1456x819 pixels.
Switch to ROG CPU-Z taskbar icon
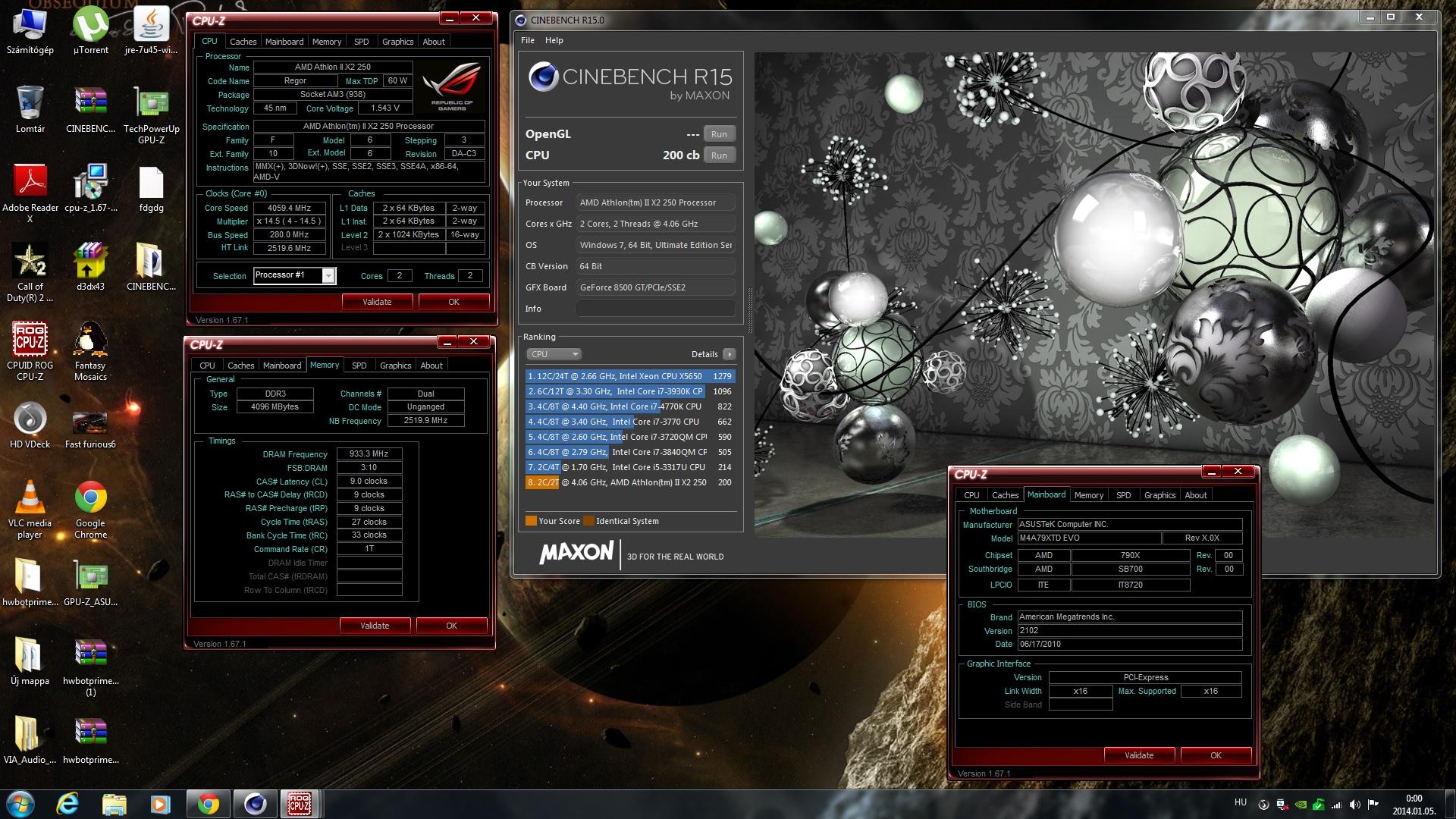pyautogui.click(x=300, y=803)
